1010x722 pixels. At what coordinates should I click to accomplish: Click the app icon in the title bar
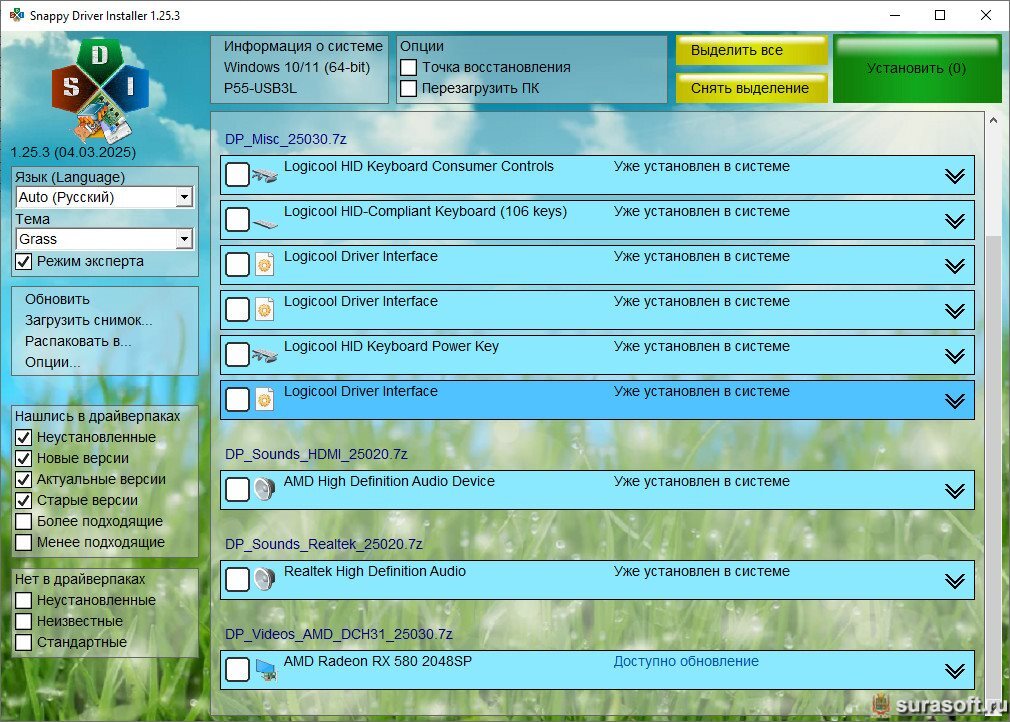16,15
